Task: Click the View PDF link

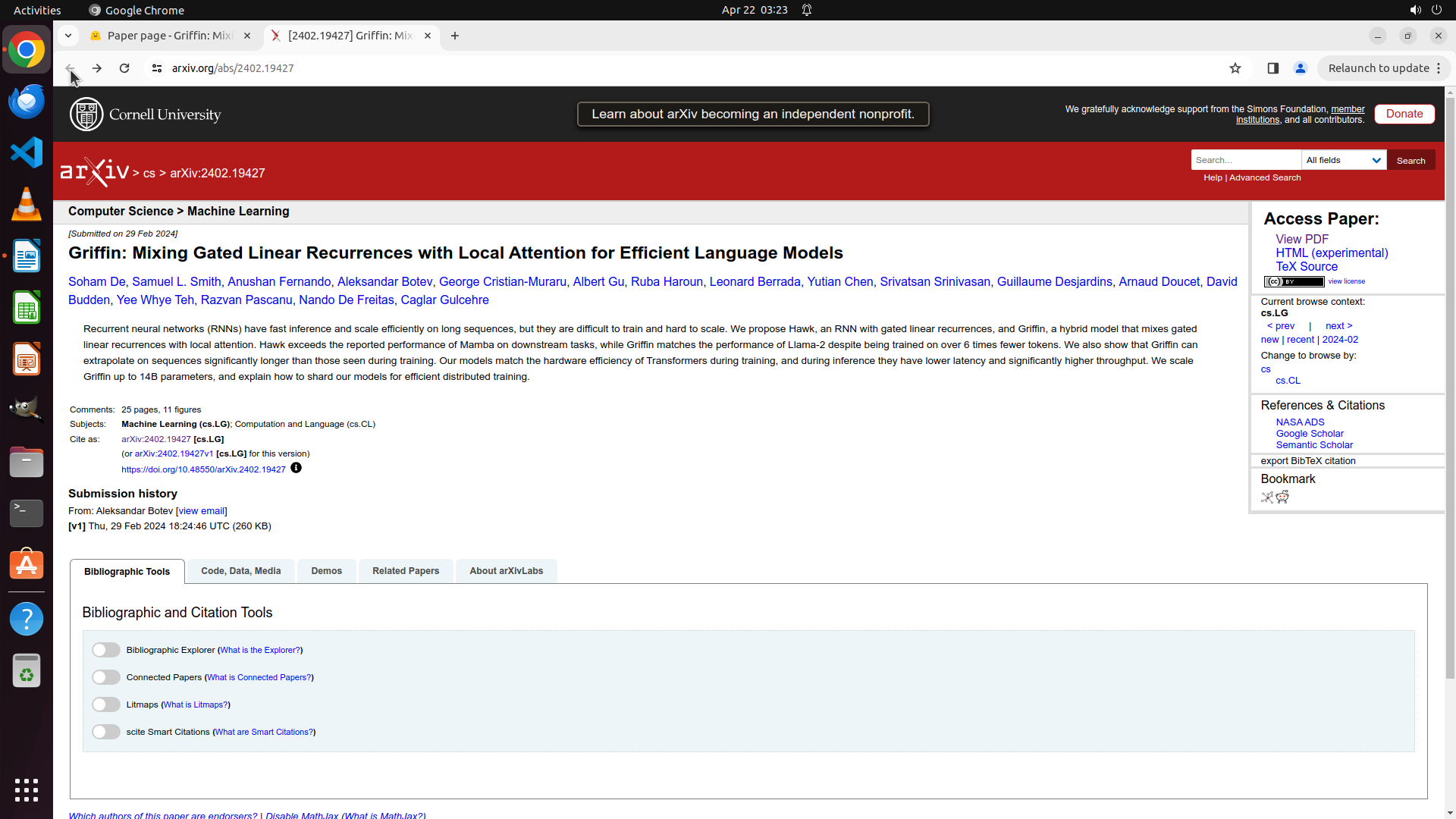Action: click(x=1302, y=239)
